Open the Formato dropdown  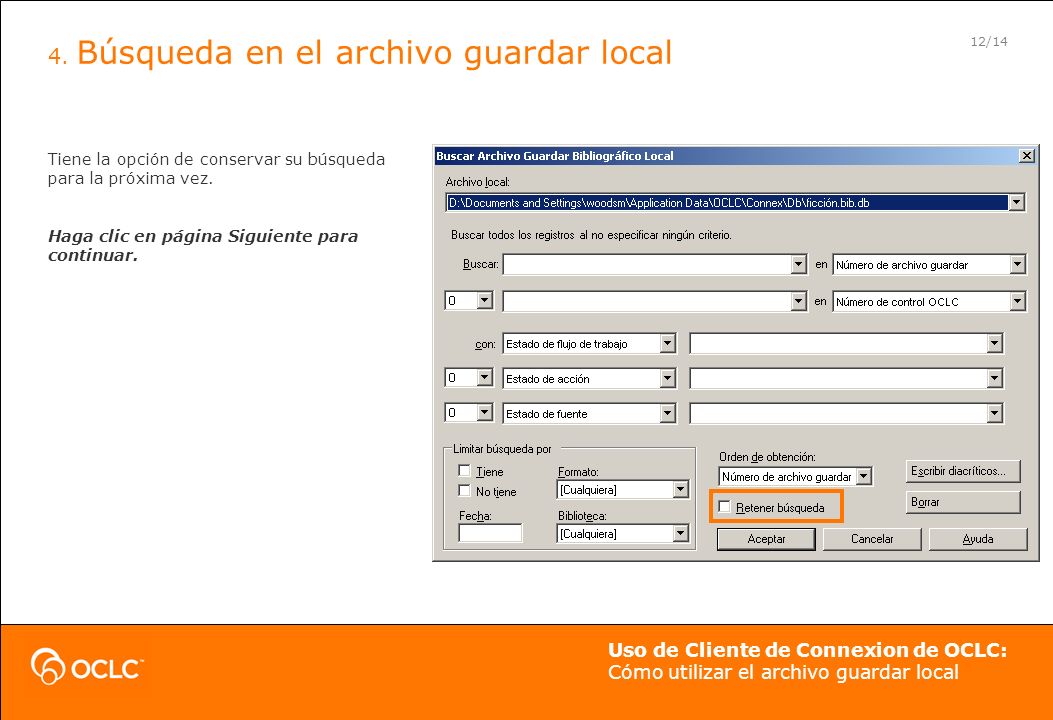click(680, 490)
